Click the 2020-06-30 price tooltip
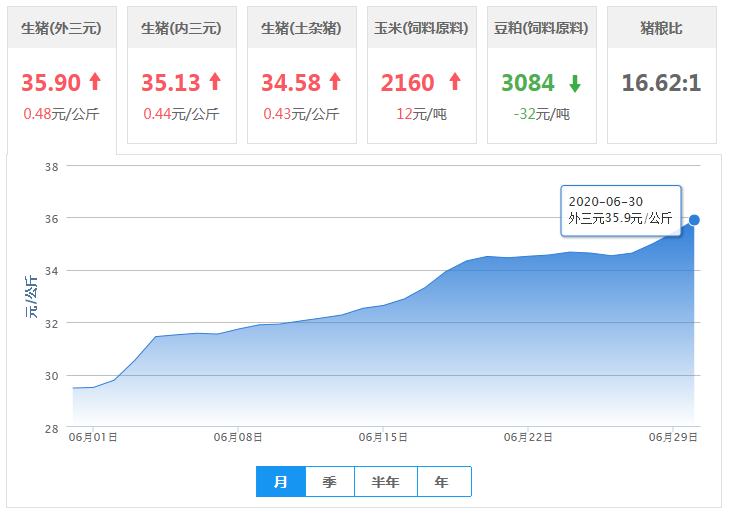 [x=620, y=210]
